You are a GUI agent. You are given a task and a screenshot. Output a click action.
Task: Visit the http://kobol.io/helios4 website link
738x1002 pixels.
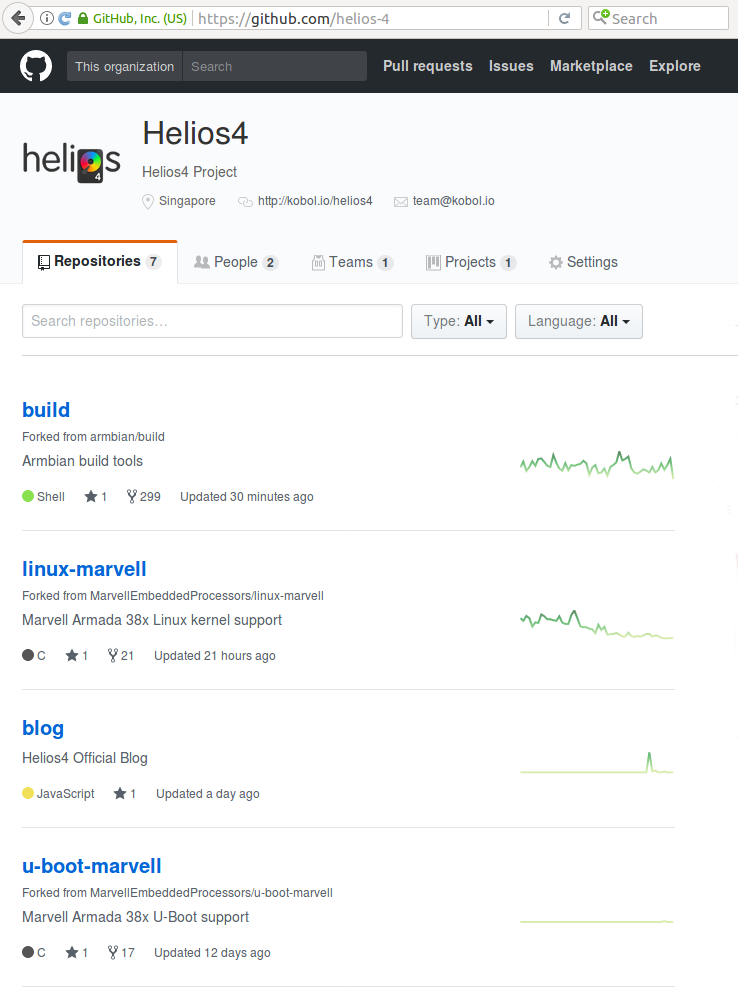tap(315, 201)
